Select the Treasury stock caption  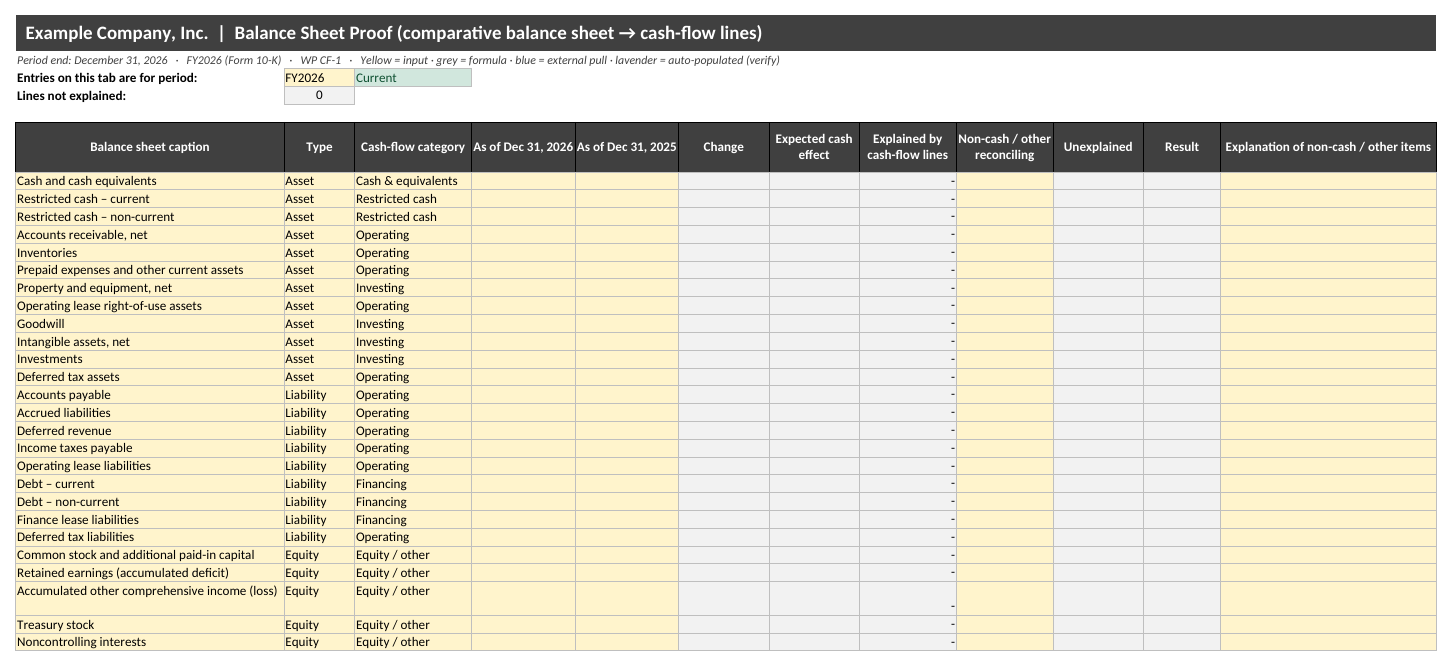(150, 625)
